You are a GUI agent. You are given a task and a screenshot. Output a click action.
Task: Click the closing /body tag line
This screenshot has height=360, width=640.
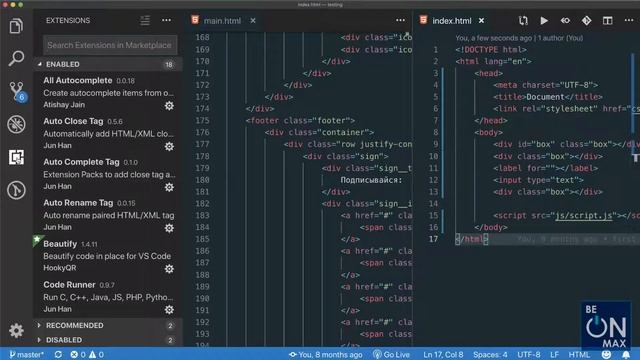pyautogui.click(x=491, y=227)
